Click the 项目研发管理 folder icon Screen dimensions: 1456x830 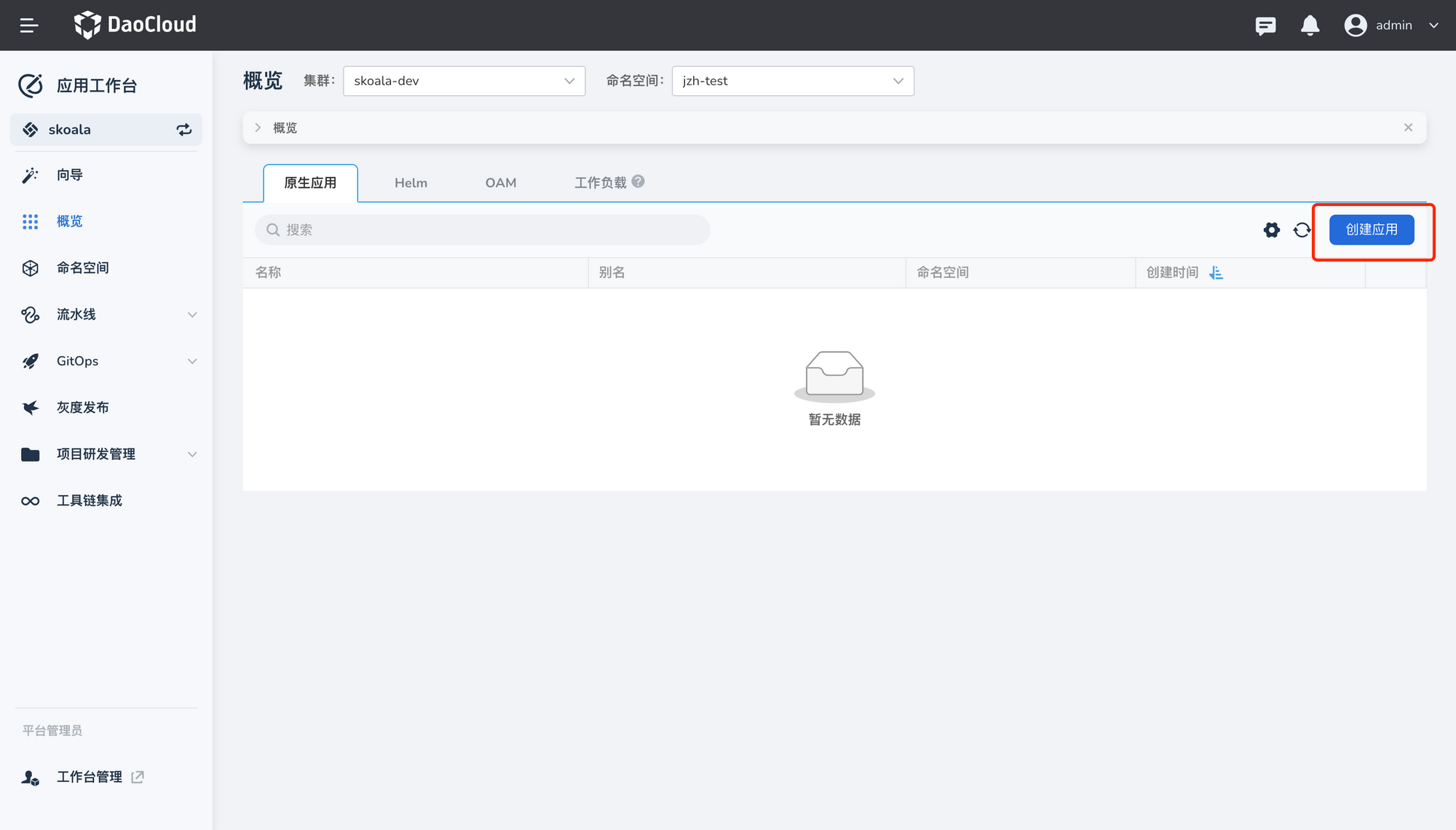pos(30,454)
